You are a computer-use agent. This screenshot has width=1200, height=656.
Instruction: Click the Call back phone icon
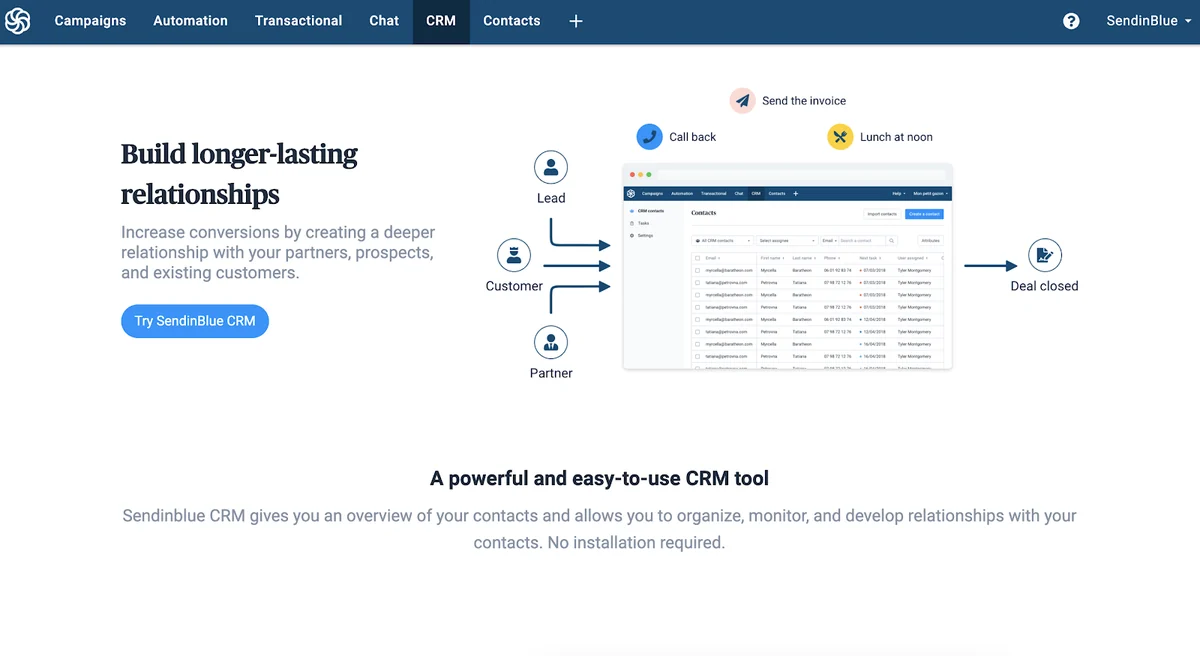[650, 137]
